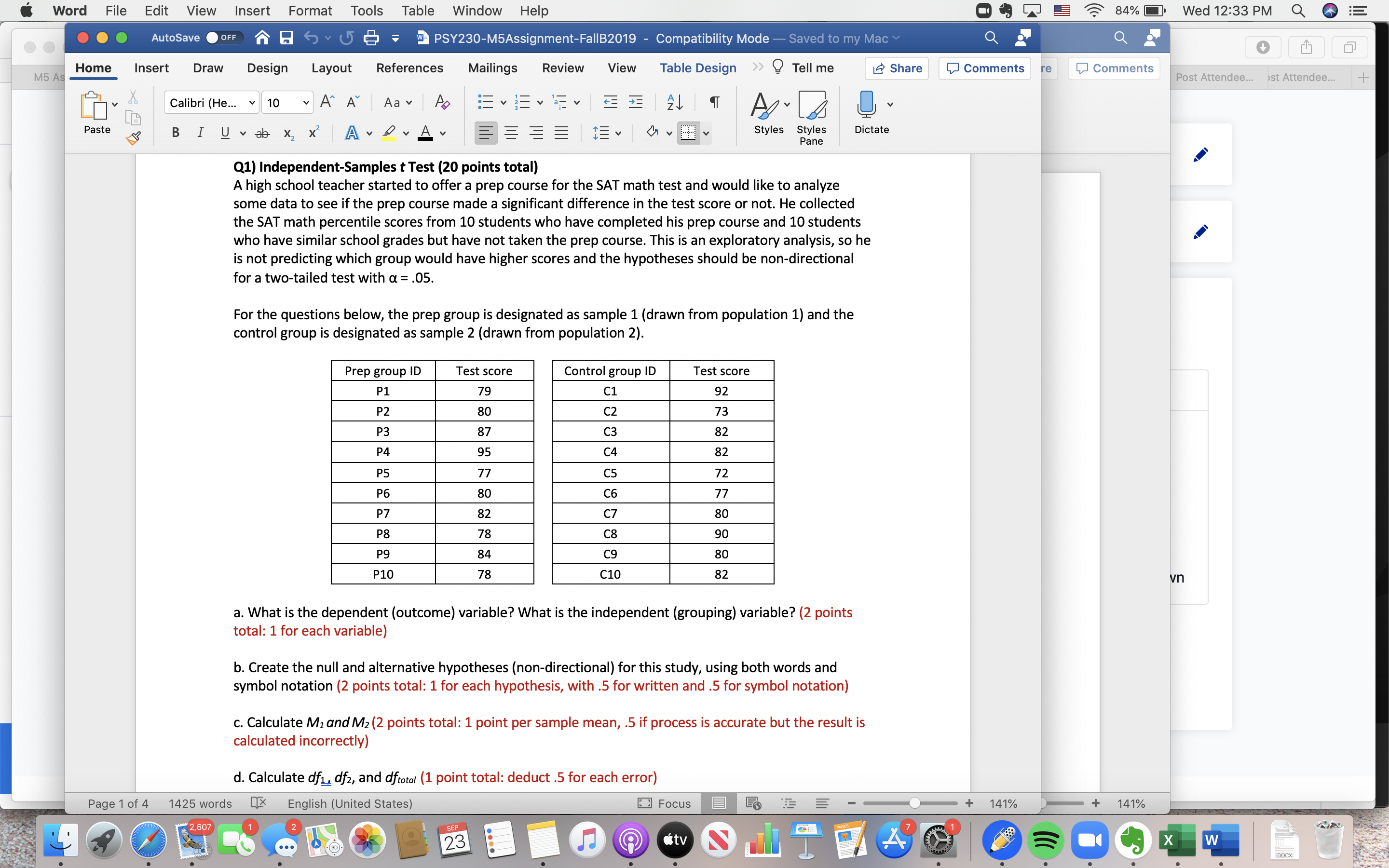Increase indent of the paragraph

click(x=636, y=102)
